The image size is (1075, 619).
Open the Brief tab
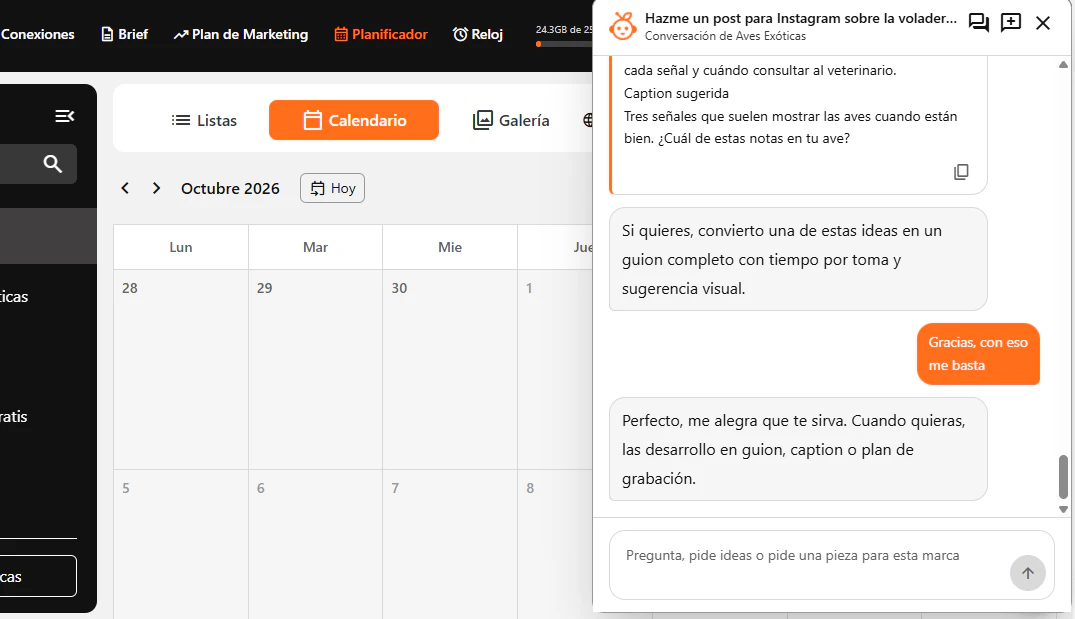[124, 34]
